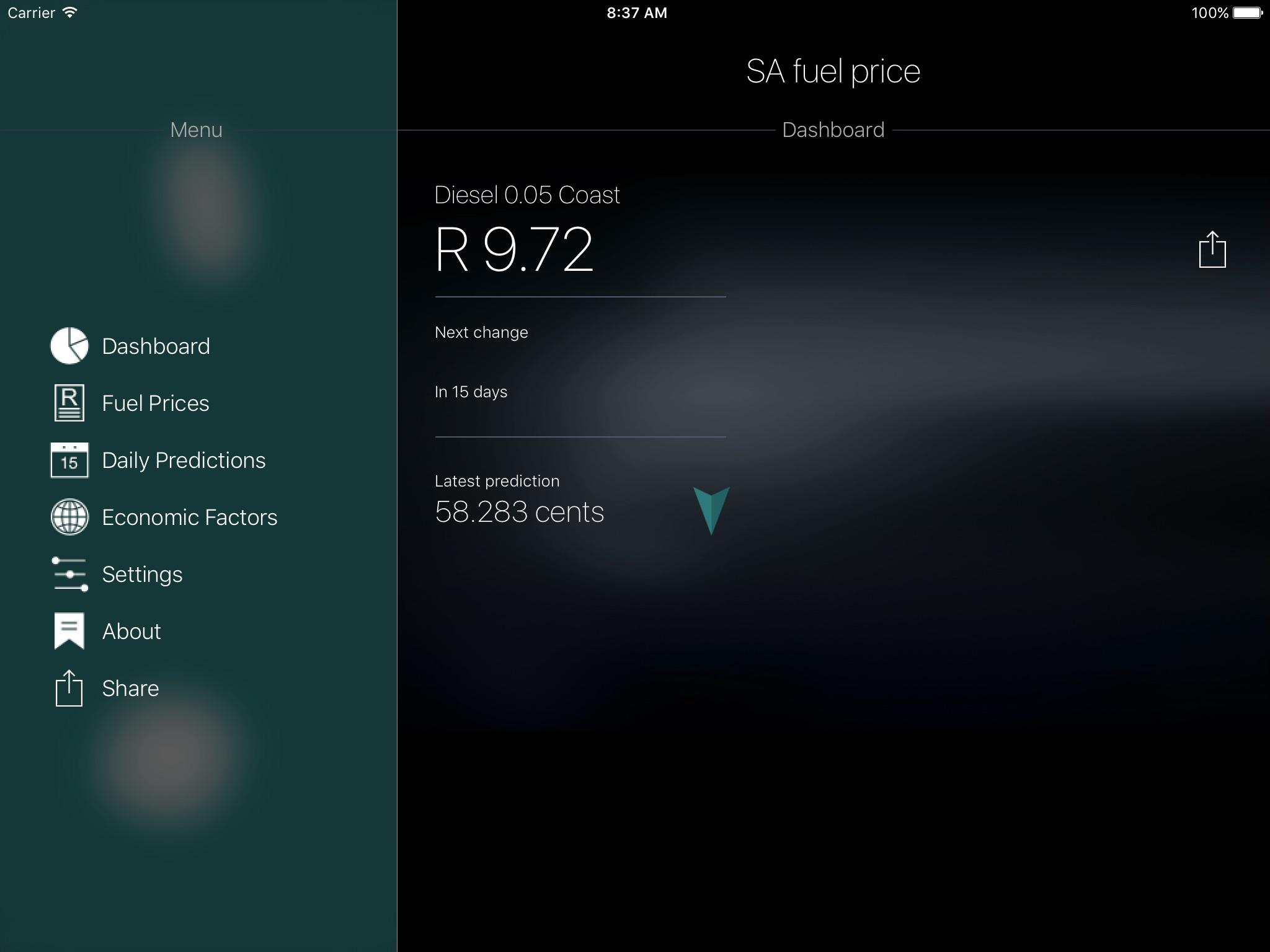Tap the In 15 days text
The height and width of the screenshot is (952, 1270).
(x=471, y=392)
